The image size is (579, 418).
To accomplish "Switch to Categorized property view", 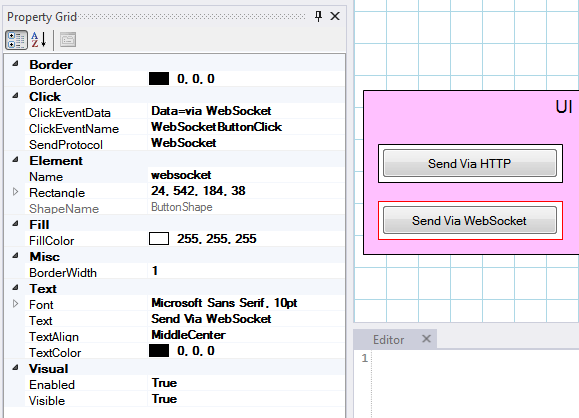I will point(16,40).
